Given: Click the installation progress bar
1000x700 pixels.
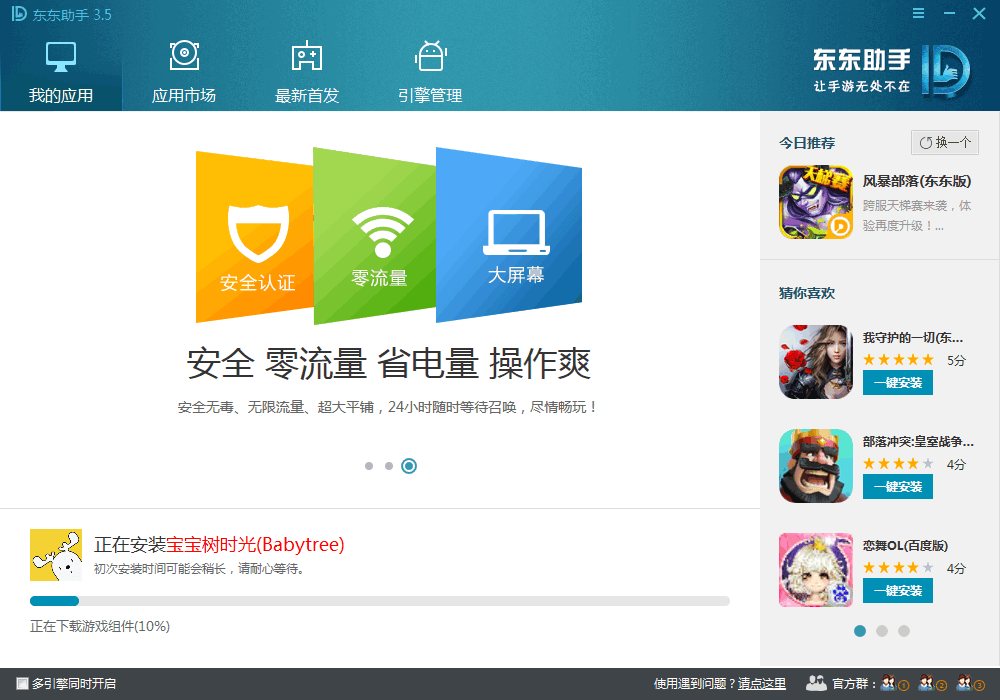Looking at the screenshot, I should (x=379, y=601).
